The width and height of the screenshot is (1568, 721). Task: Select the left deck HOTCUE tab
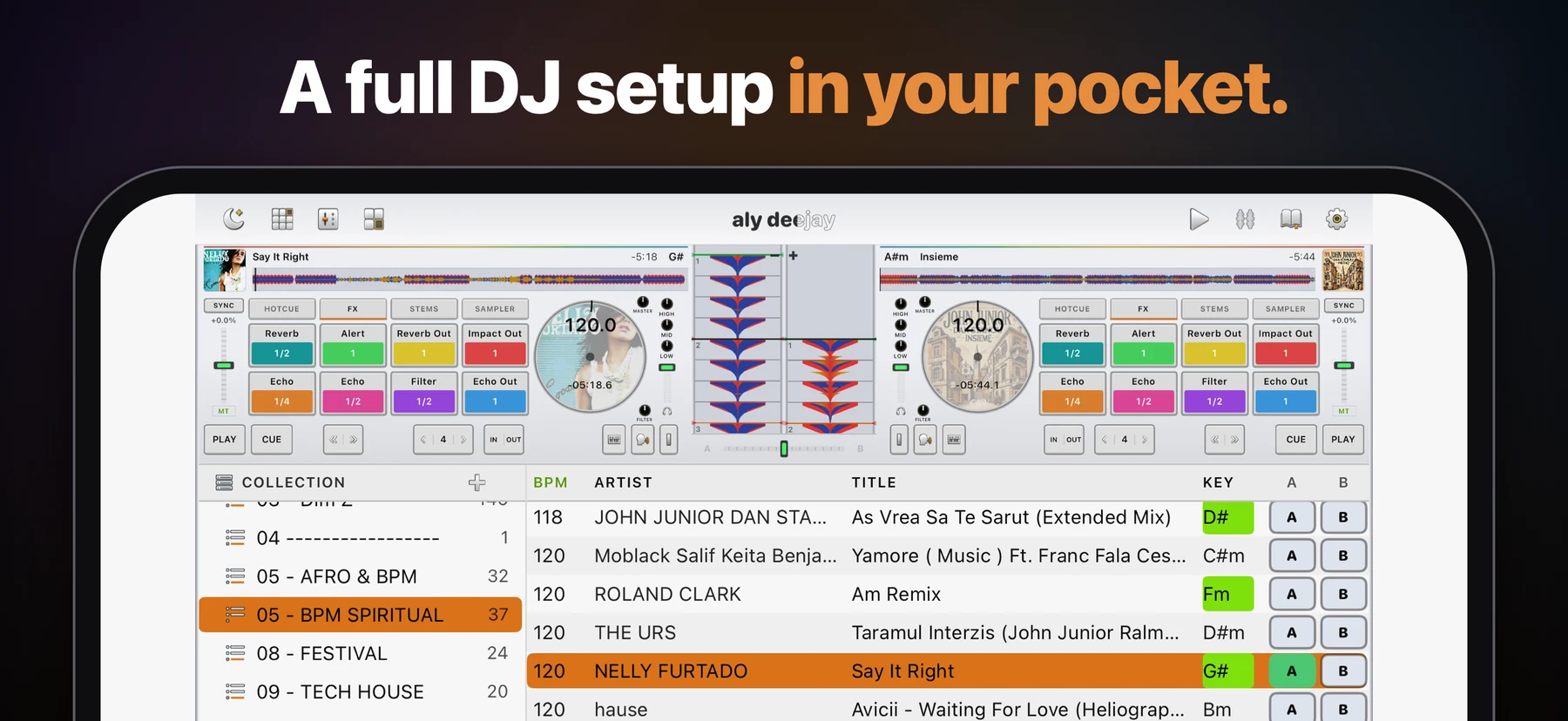(281, 309)
